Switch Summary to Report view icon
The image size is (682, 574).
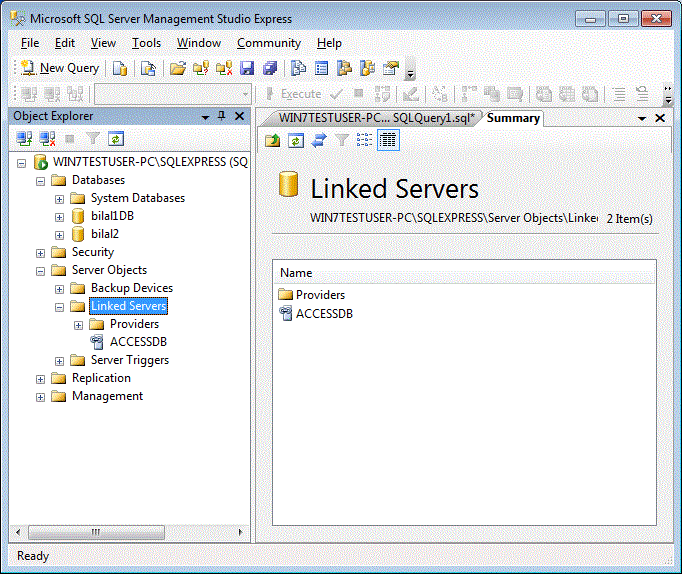point(388,140)
